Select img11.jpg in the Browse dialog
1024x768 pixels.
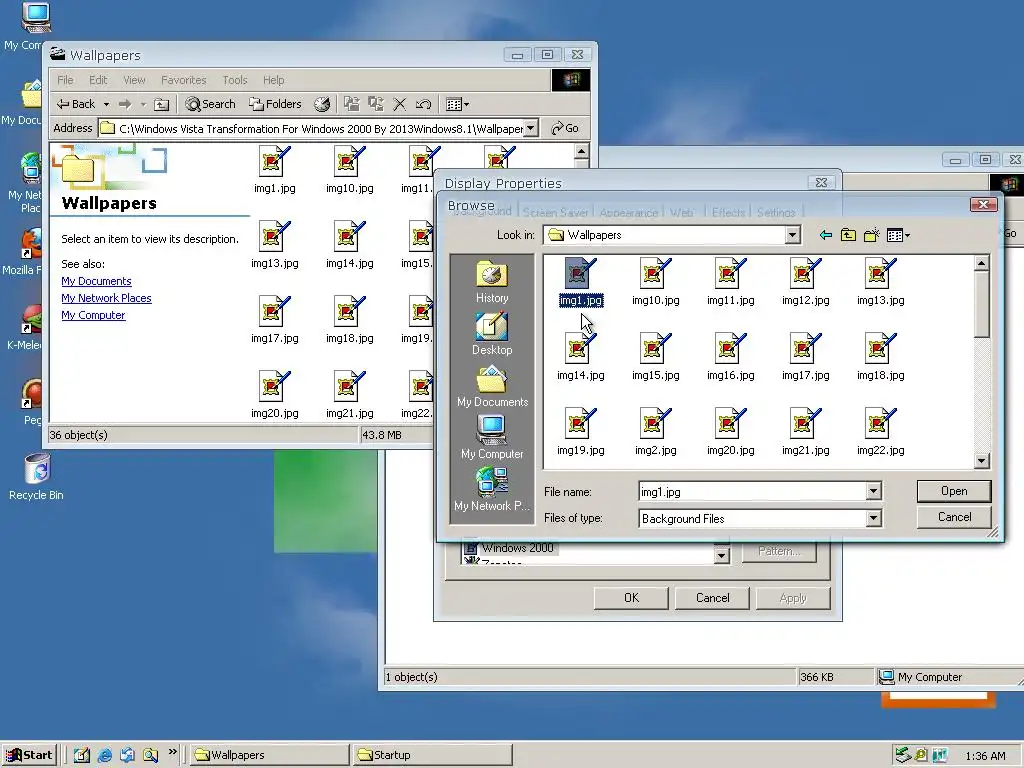[731, 283]
